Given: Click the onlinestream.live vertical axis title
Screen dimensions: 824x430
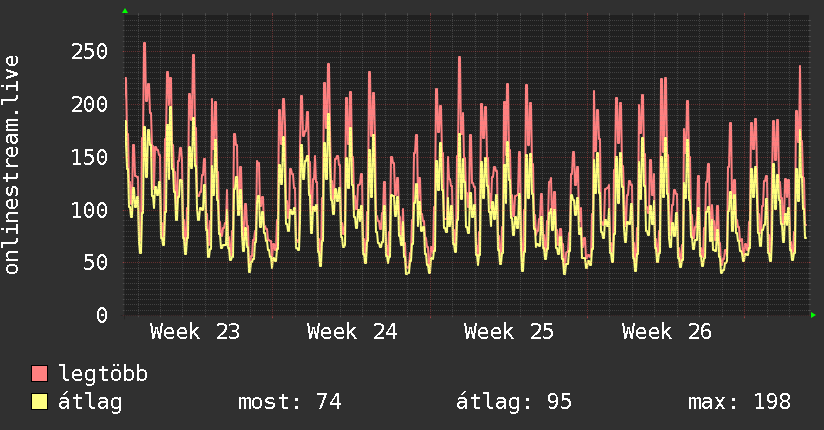Looking at the screenshot, I should tap(11, 165).
